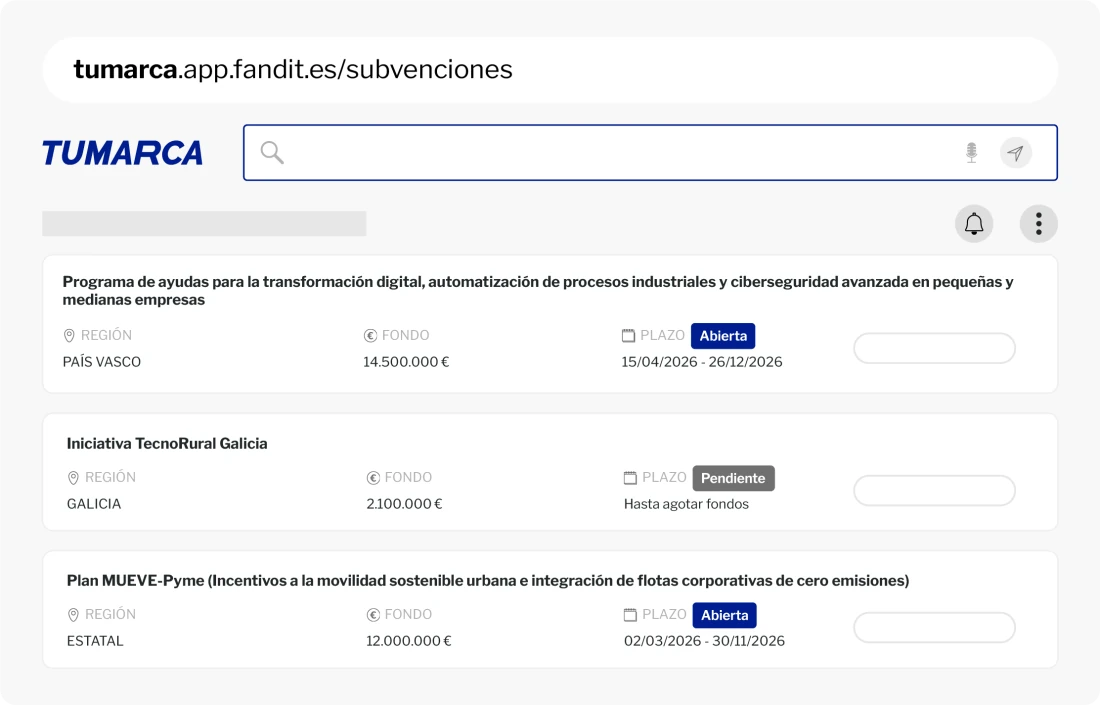Select the Hasta agotar fondos deadline text

[686, 504]
